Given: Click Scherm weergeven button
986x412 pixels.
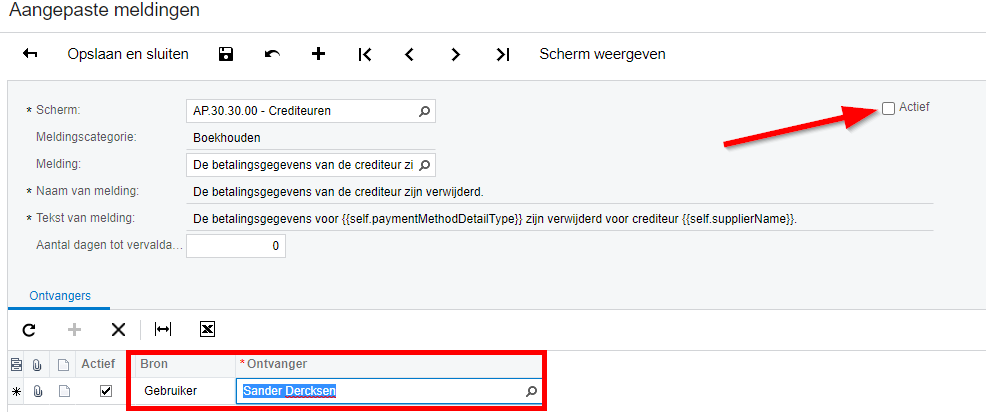Looking at the screenshot, I should [x=602, y=54].
